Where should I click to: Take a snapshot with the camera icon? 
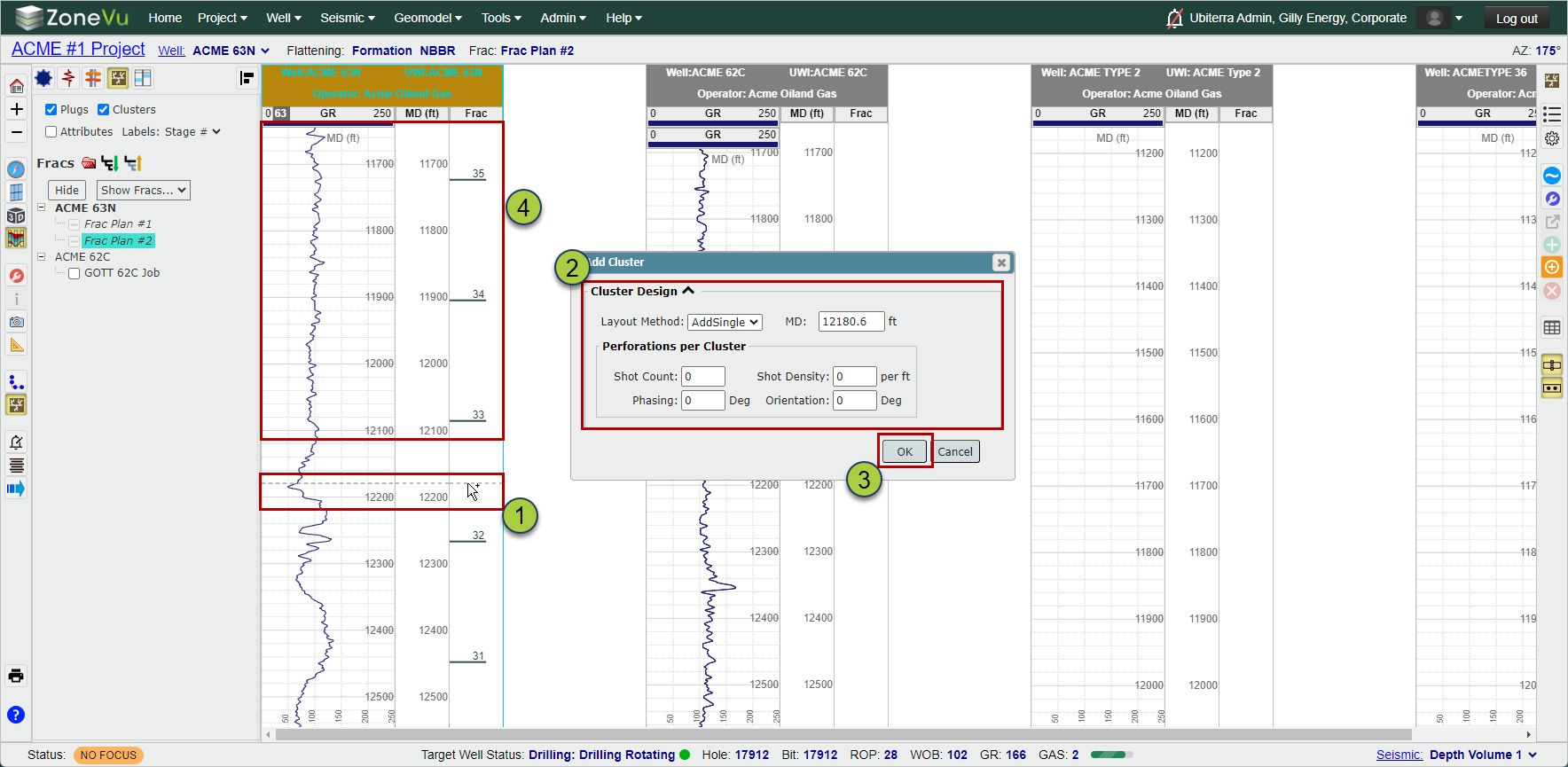(16, 322)
